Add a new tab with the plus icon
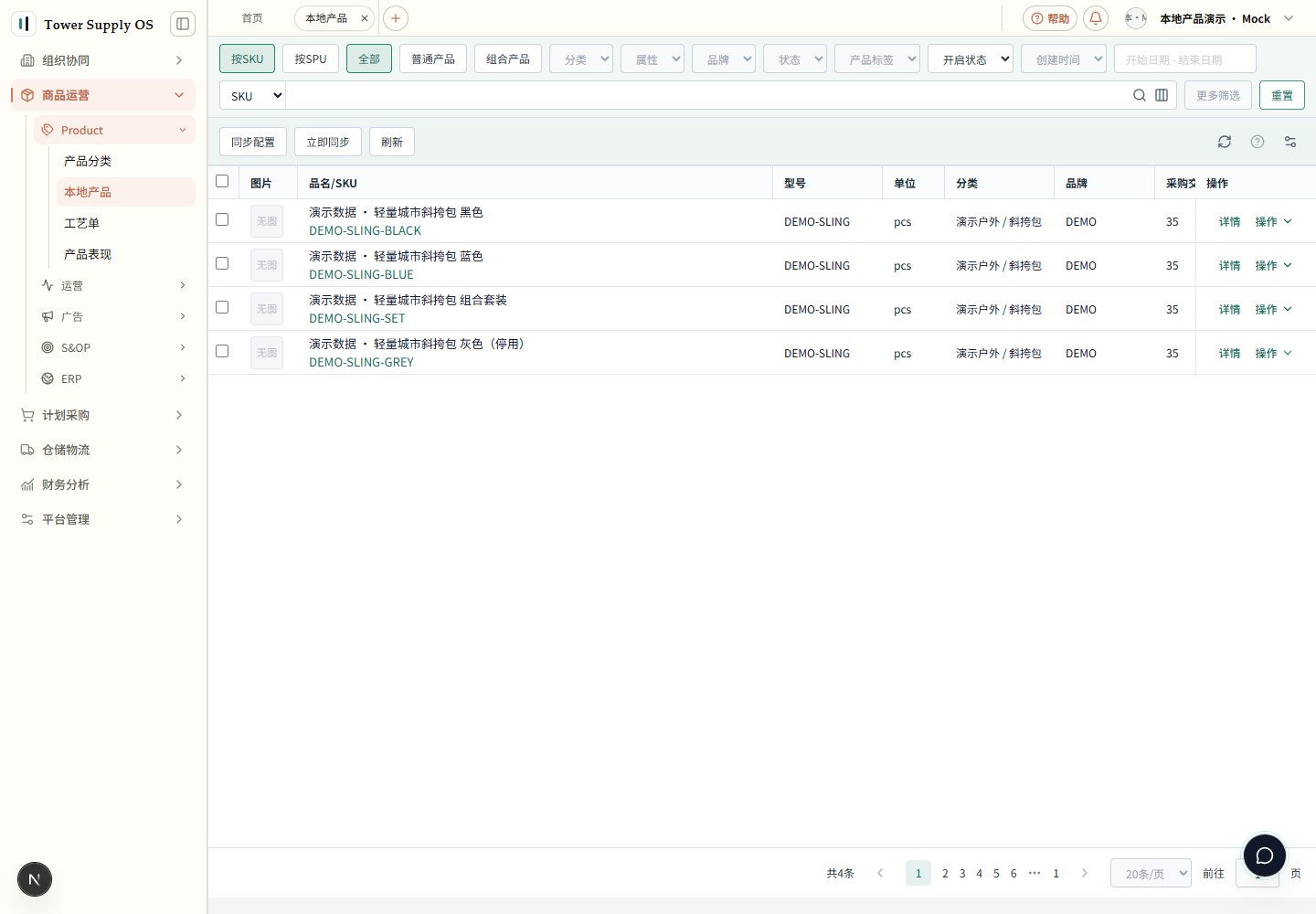The width and height of the screenshot is (1316, 914). tap(396, 18)
